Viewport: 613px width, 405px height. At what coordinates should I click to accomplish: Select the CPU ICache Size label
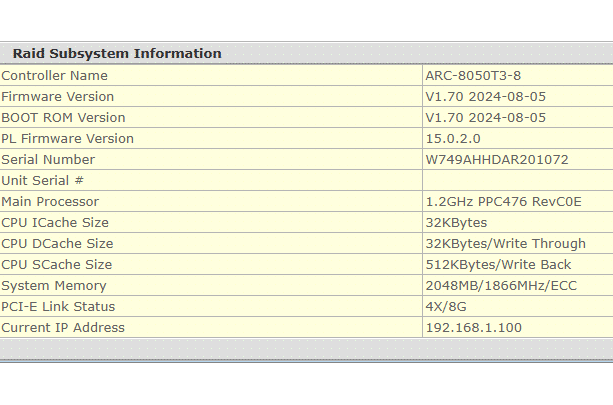[x=55, y=223]
